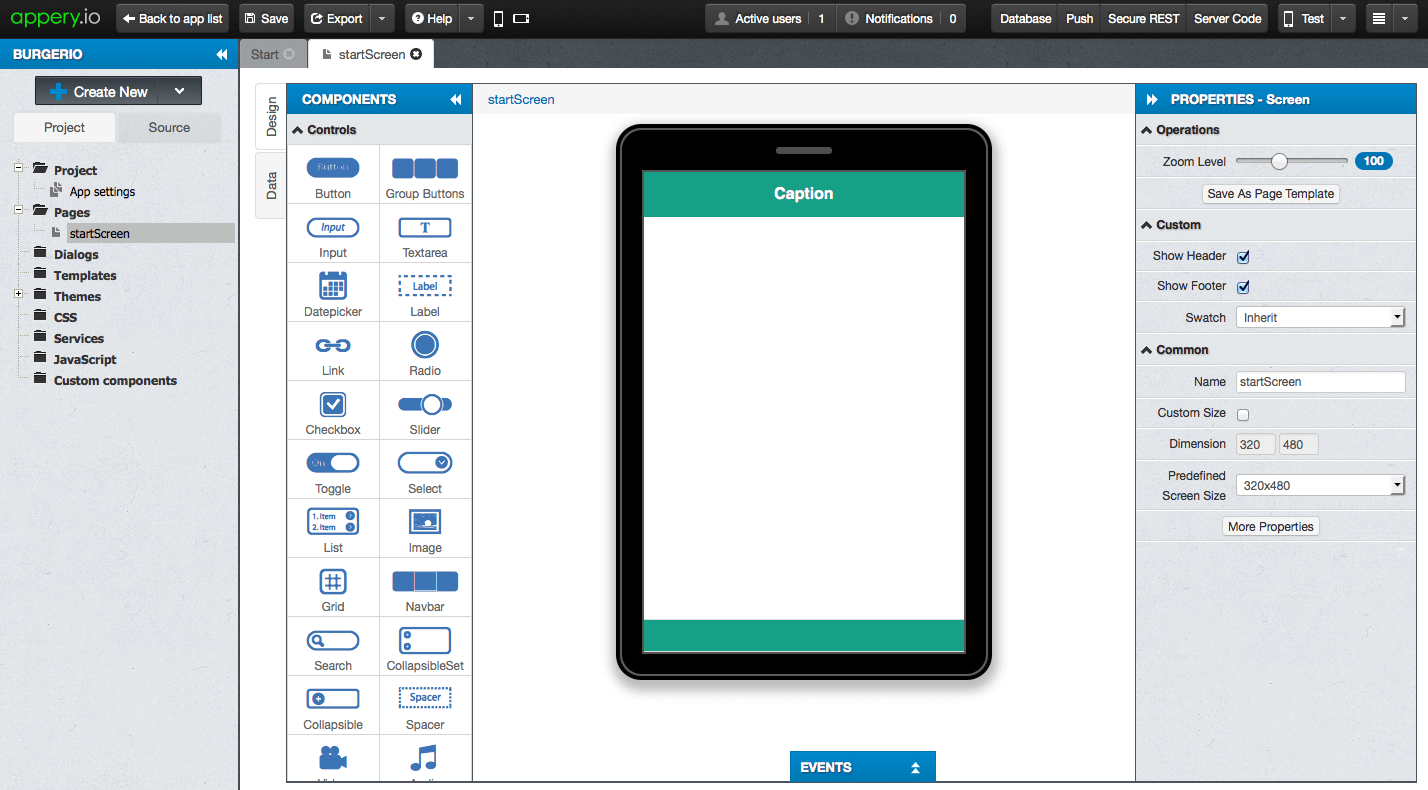
Task: Open the Predefined Screen Size dropdown
Action: tap(1320, 486)
